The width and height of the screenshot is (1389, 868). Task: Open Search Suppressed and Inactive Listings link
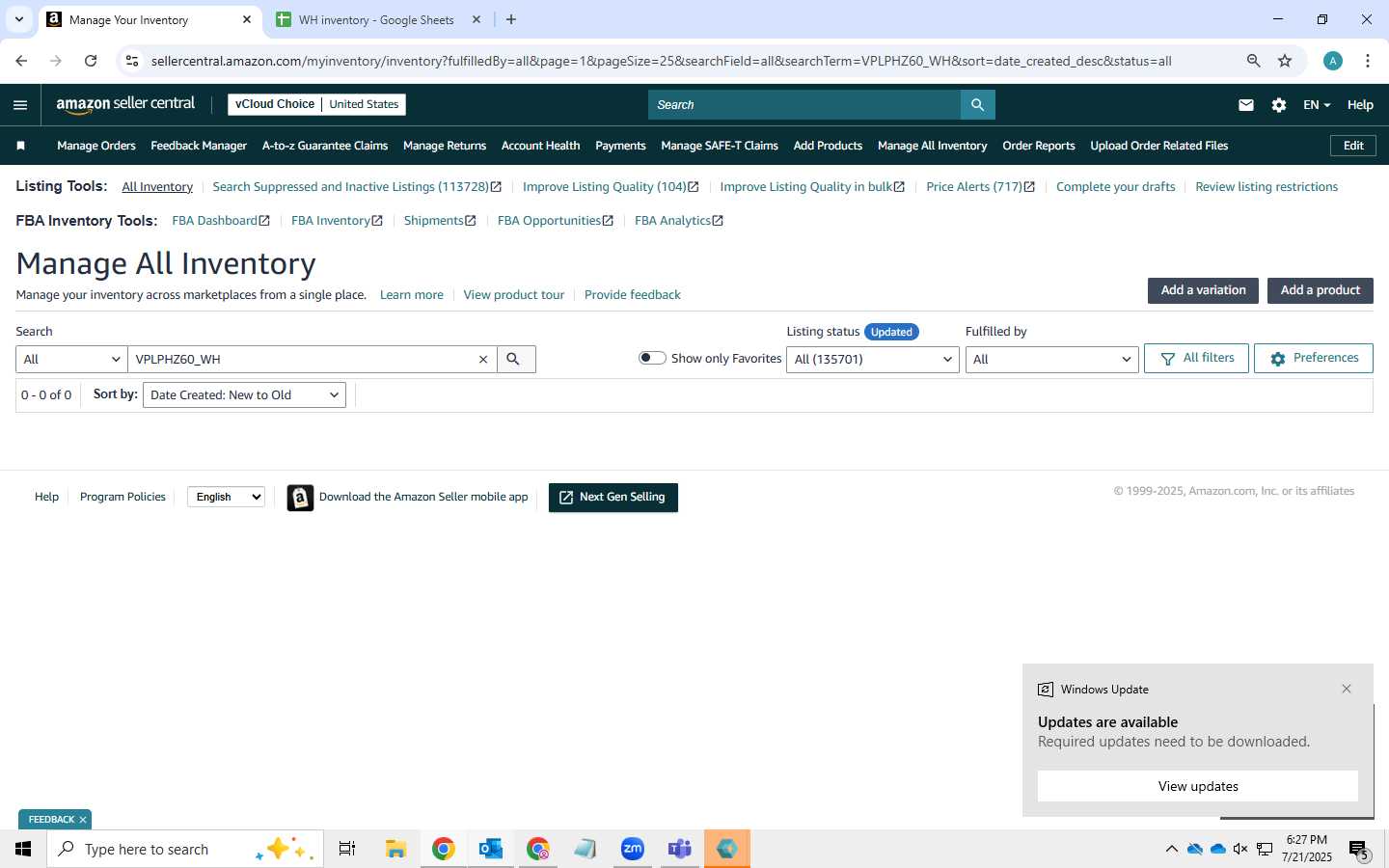[x=357, y=187]
